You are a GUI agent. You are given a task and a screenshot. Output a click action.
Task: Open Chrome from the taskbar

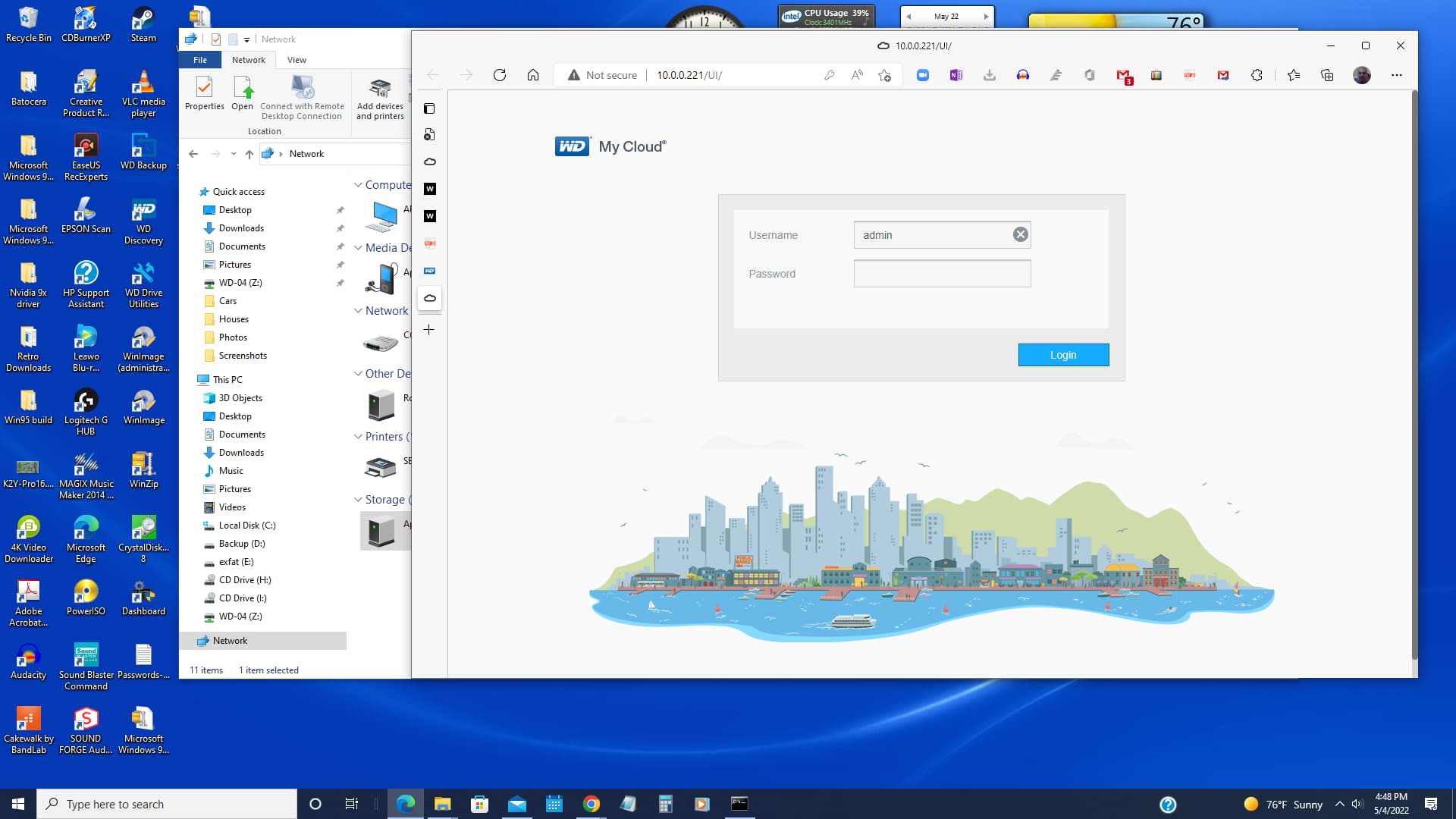point(591,804)
